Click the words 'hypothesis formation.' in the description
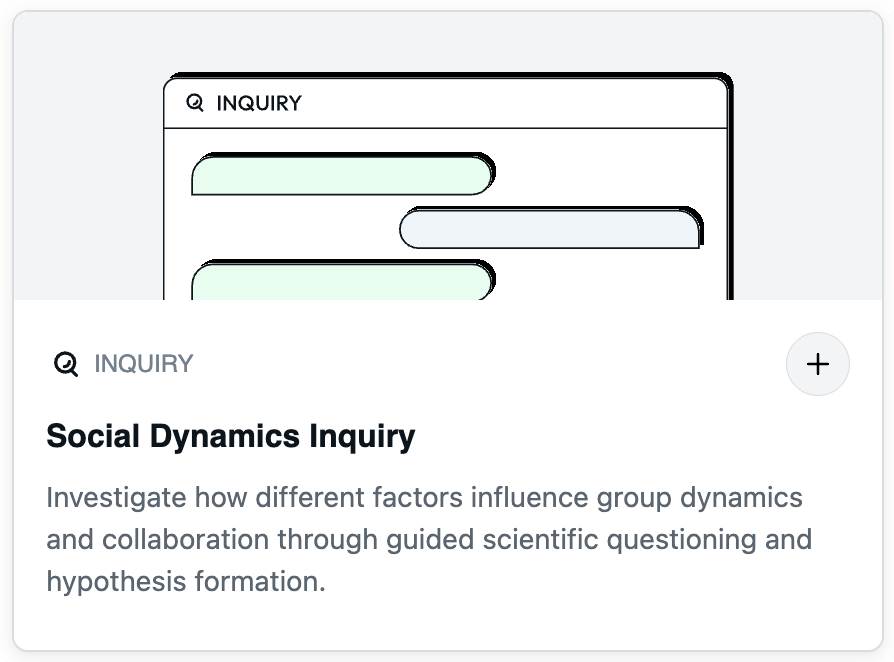 point(186,582)
